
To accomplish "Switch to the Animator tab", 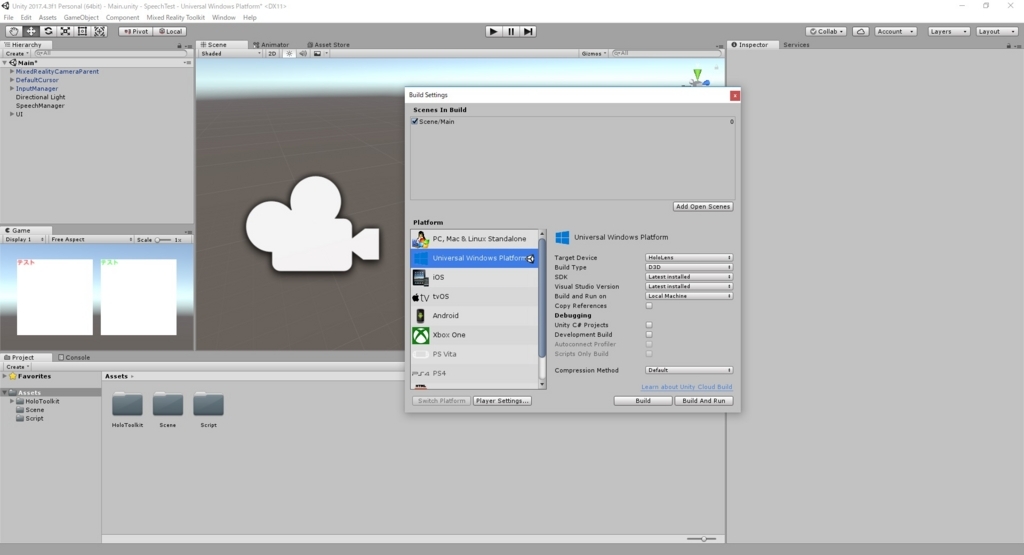I will pos(271,45).
